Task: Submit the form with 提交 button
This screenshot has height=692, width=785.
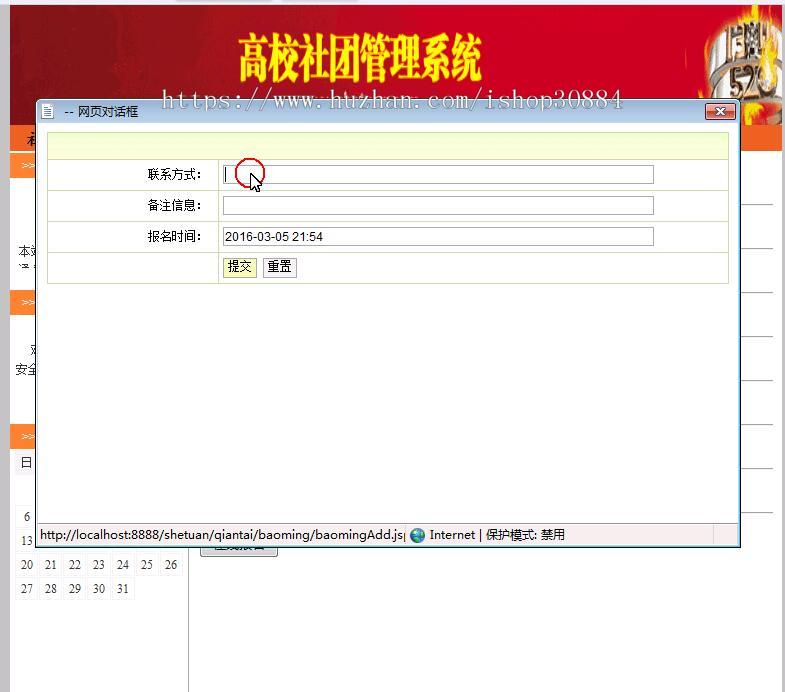Action: coord(240,267)
